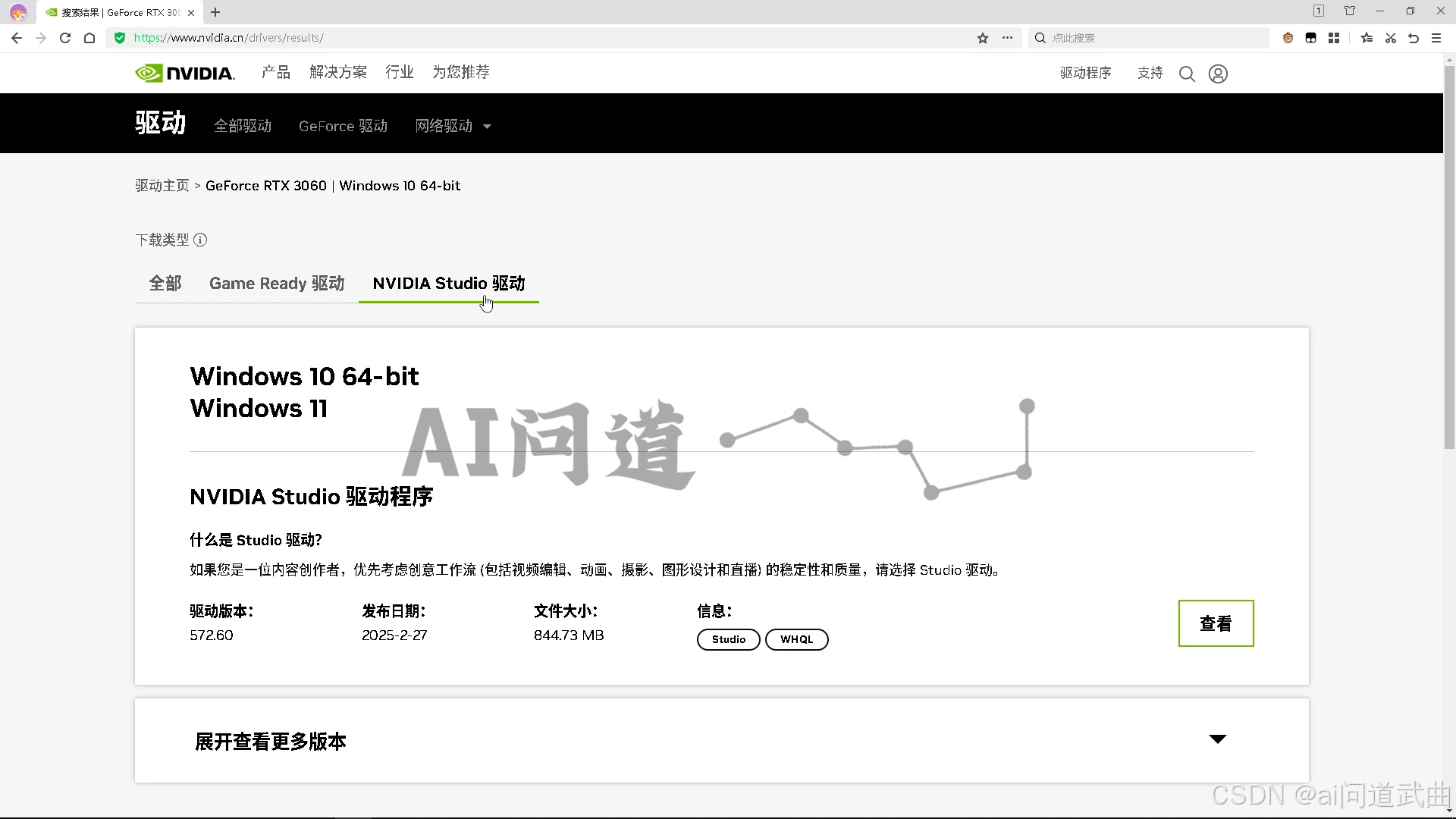Bookmark page with the star icon
The image size is (1456, 819).
983,38
